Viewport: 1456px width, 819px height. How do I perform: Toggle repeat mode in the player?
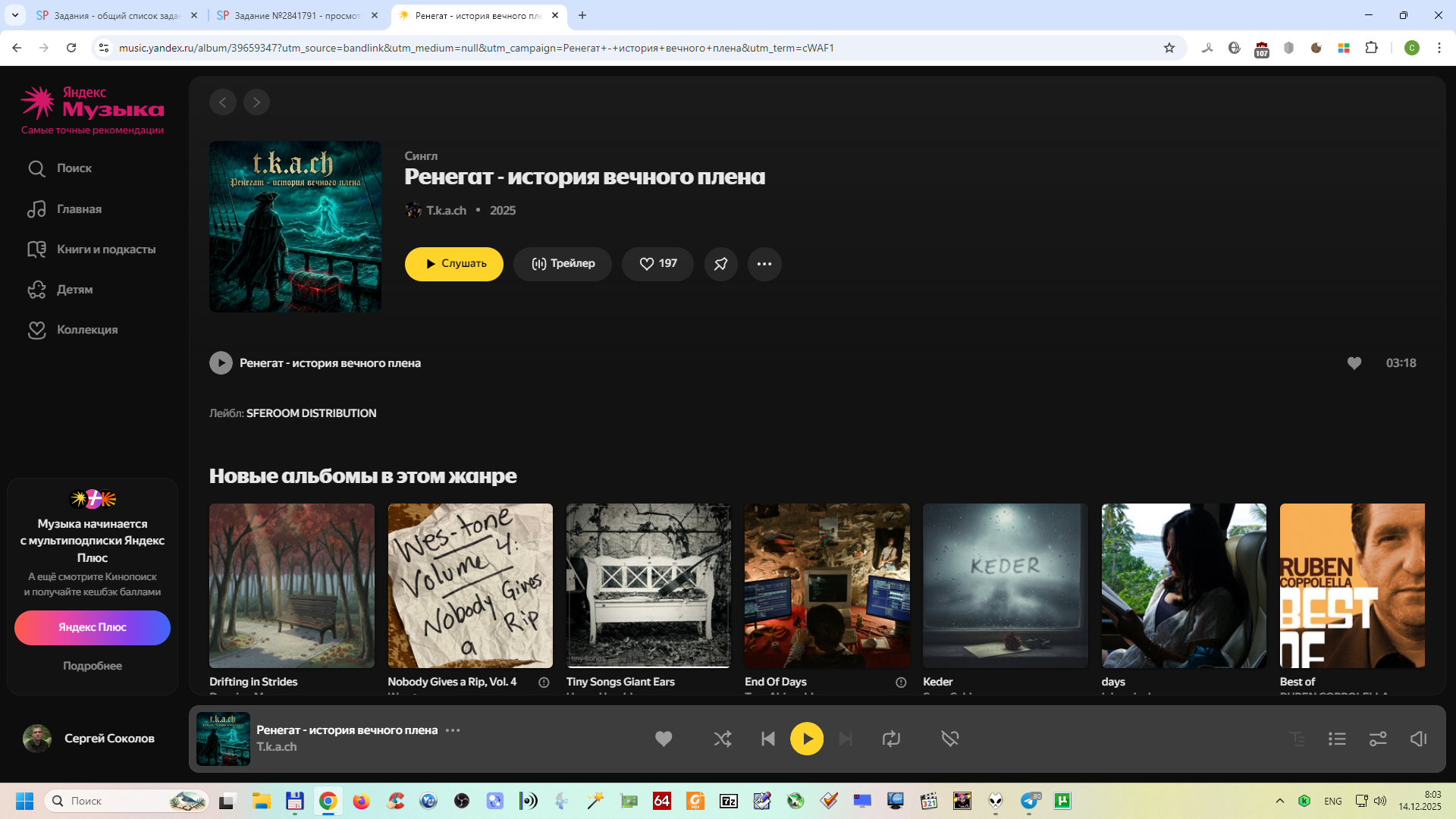click(891, 739)
